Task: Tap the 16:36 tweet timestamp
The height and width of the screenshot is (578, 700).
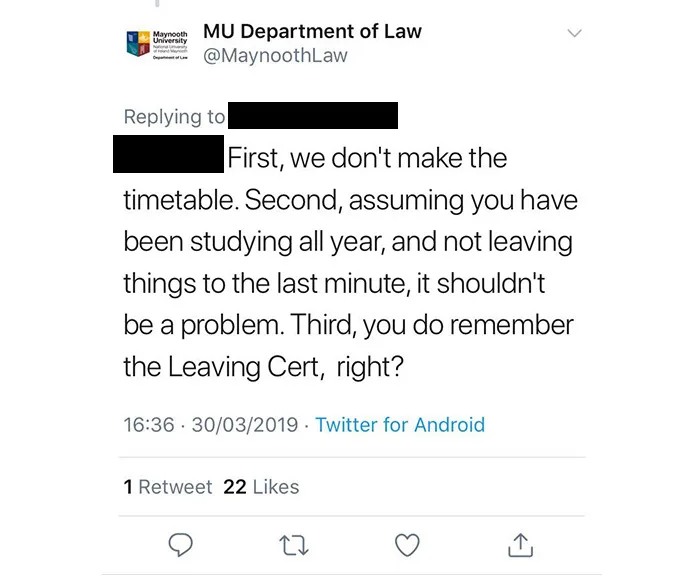Action: click(x=149, y=424)
